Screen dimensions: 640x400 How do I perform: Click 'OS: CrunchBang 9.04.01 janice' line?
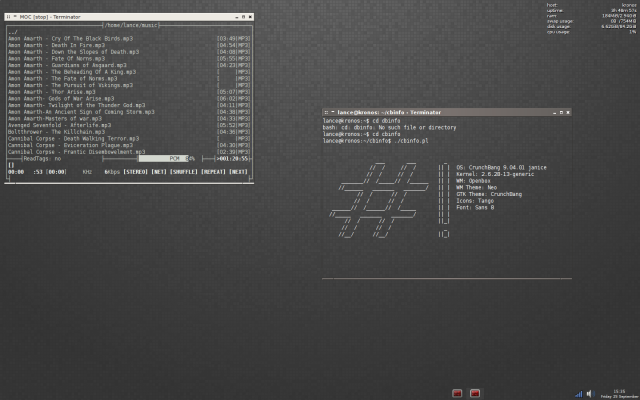501,167
